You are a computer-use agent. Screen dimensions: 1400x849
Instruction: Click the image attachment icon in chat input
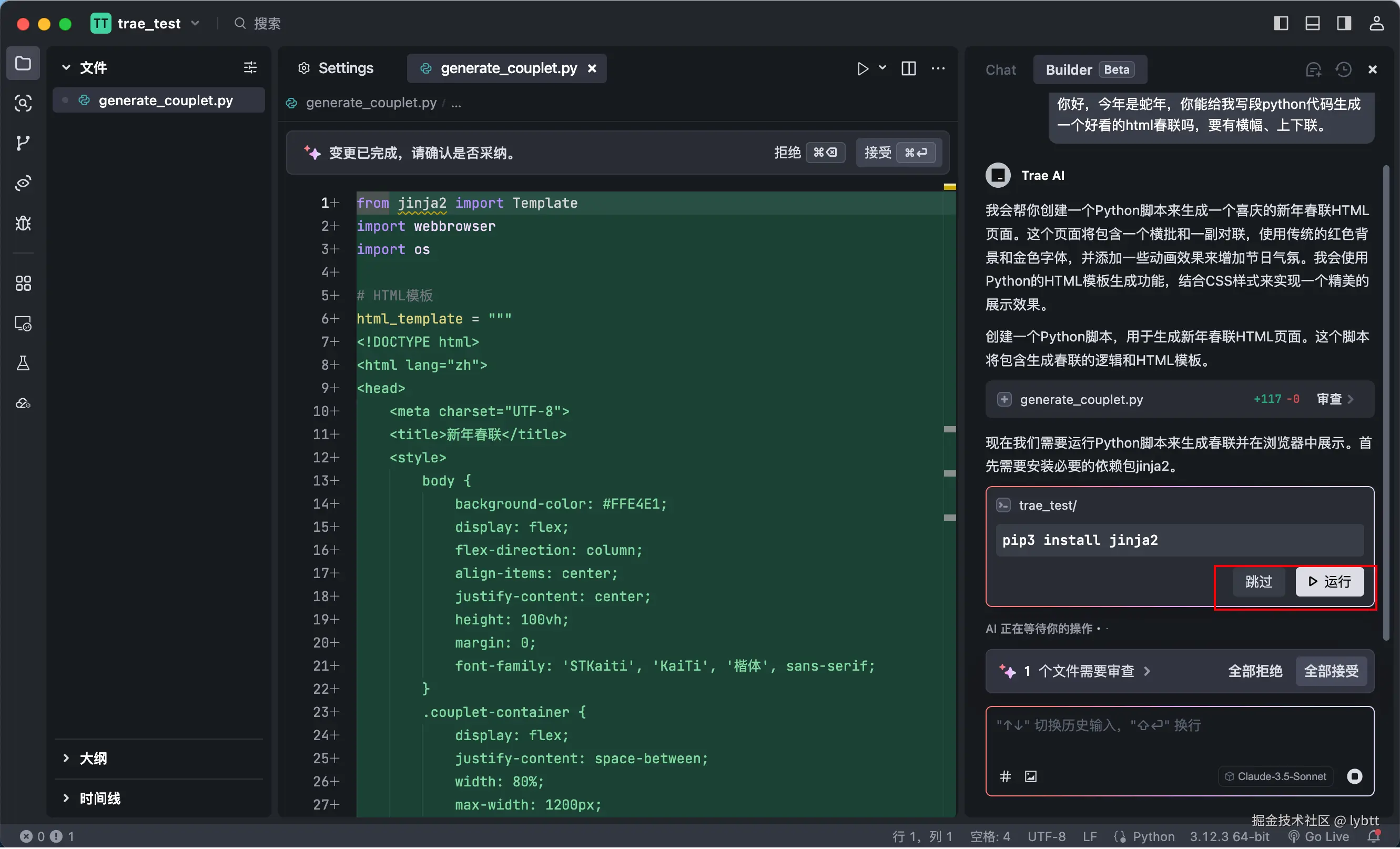point(1031,776)
